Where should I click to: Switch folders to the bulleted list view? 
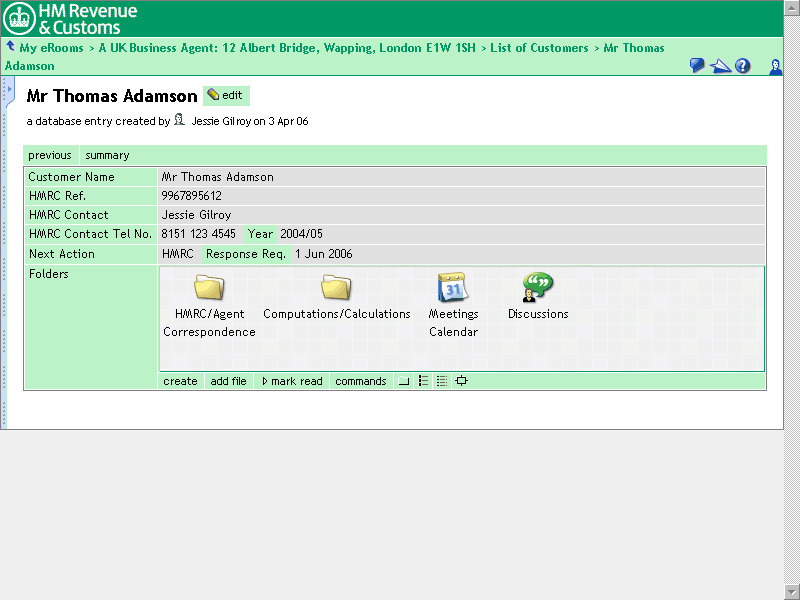coord(423,381)
